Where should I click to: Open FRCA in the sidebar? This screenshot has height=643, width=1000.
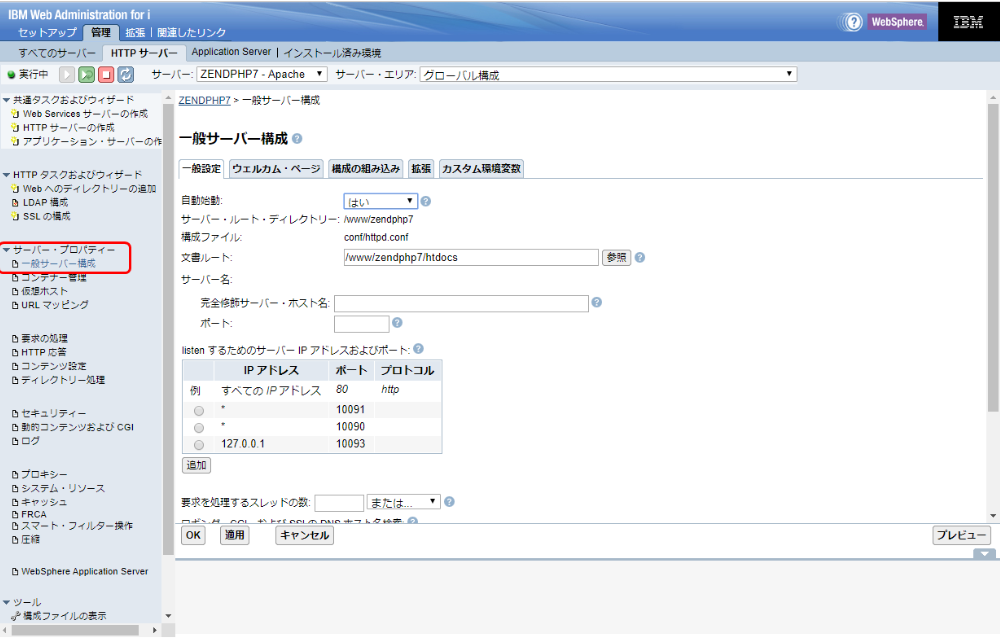click(x=34, y=514)
